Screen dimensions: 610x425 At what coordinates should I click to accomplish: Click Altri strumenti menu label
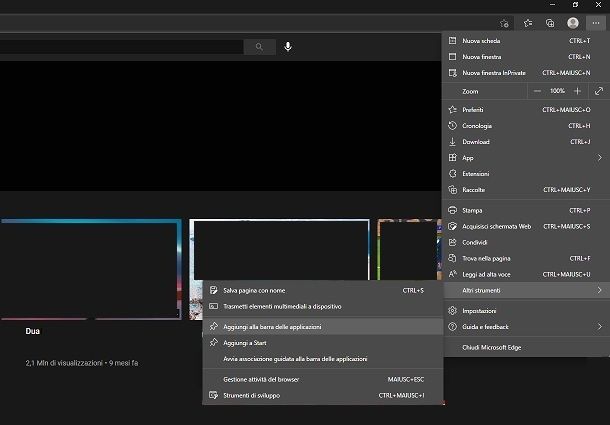[x=481, y=290]
